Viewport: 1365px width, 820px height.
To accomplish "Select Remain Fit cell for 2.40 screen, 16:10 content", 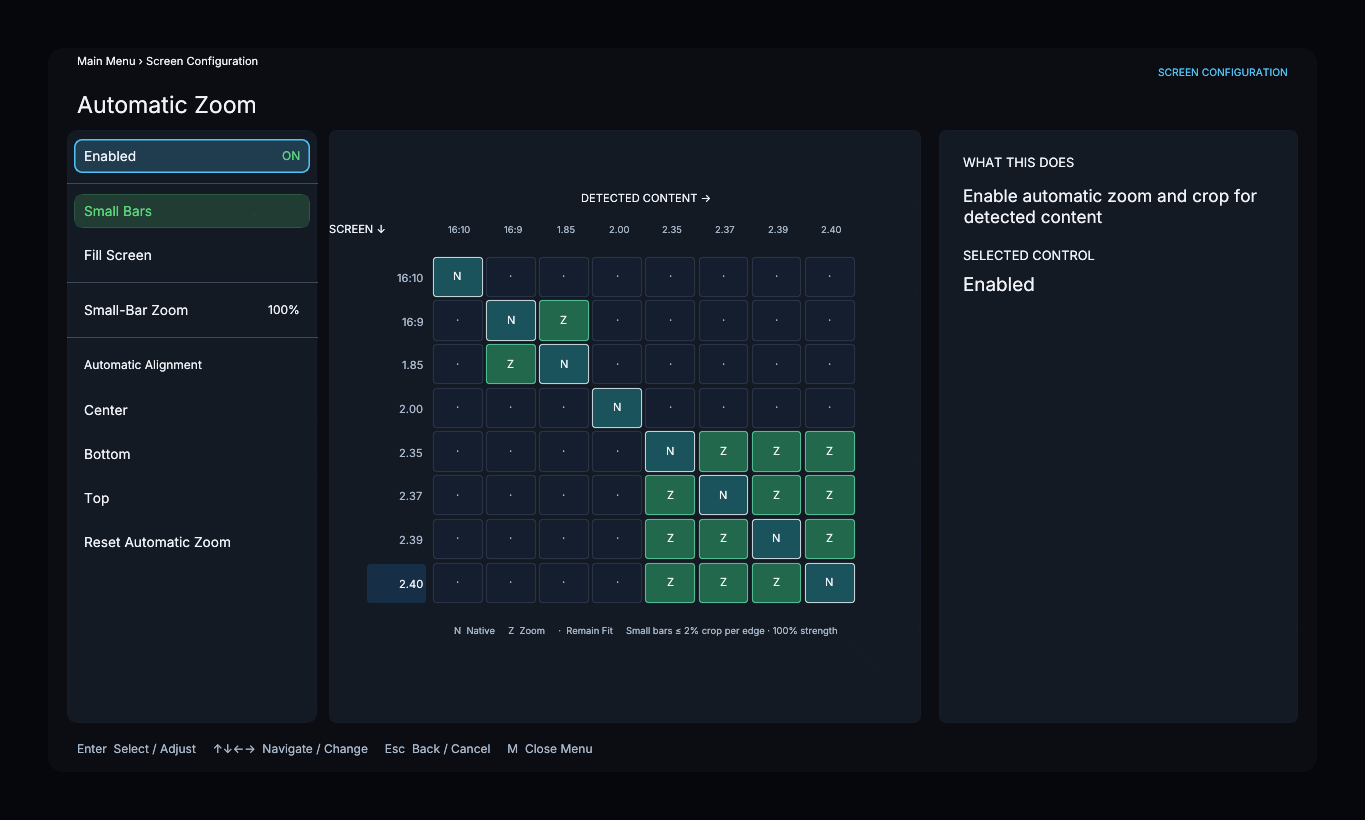I will (x=458, y=583).
